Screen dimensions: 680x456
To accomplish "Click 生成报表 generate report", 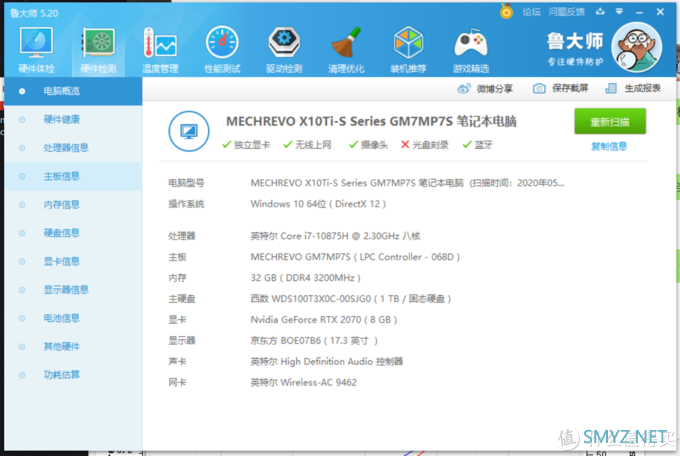I will [x=642, y=88].
